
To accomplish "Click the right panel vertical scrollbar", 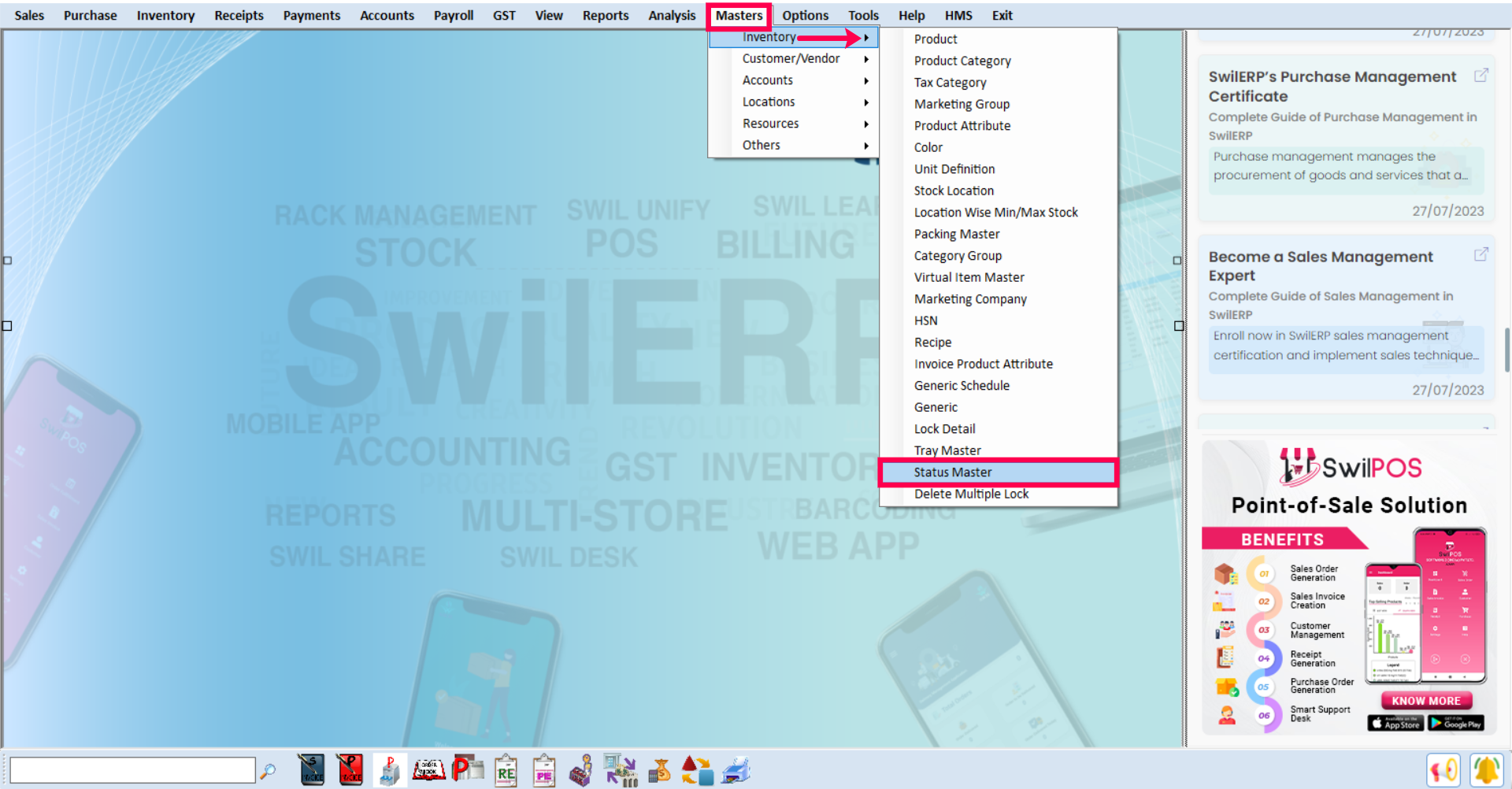I will click(x=1507, y=350).
